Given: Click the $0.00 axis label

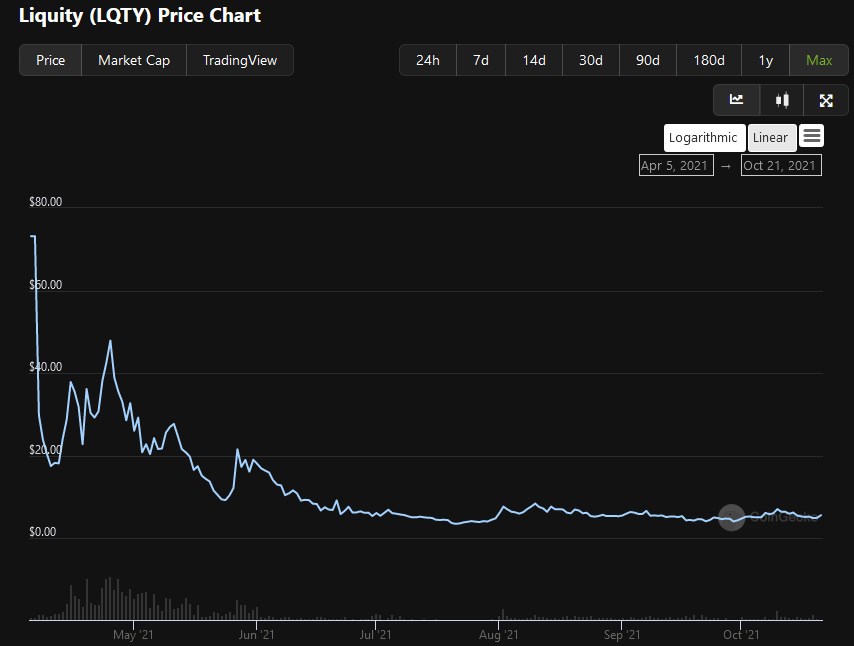Looking at the screenshot, I should [42, 532].
